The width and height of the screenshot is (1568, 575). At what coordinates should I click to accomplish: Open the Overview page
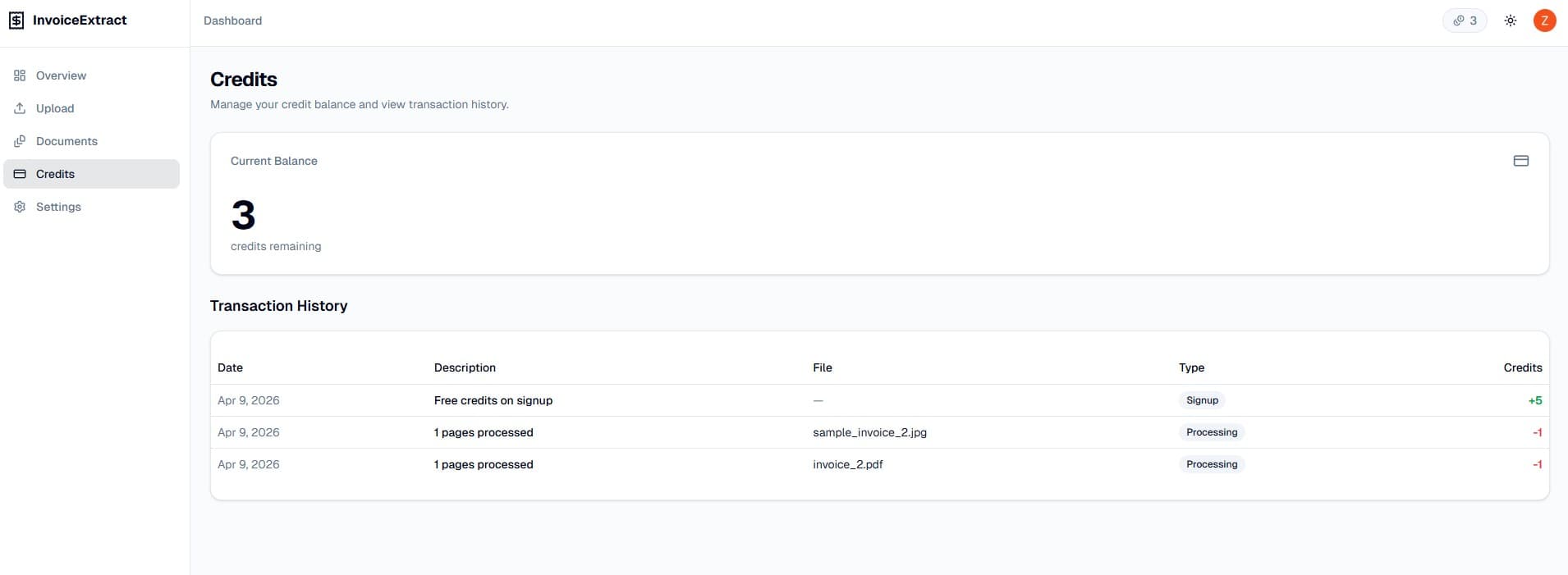click(x=91, y=75)
